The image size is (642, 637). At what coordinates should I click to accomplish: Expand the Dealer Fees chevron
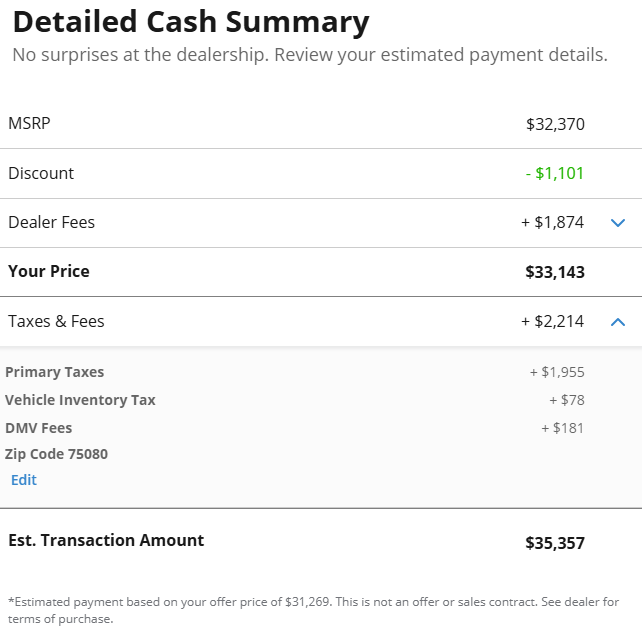pyautogui.click(x=617, y=223)
